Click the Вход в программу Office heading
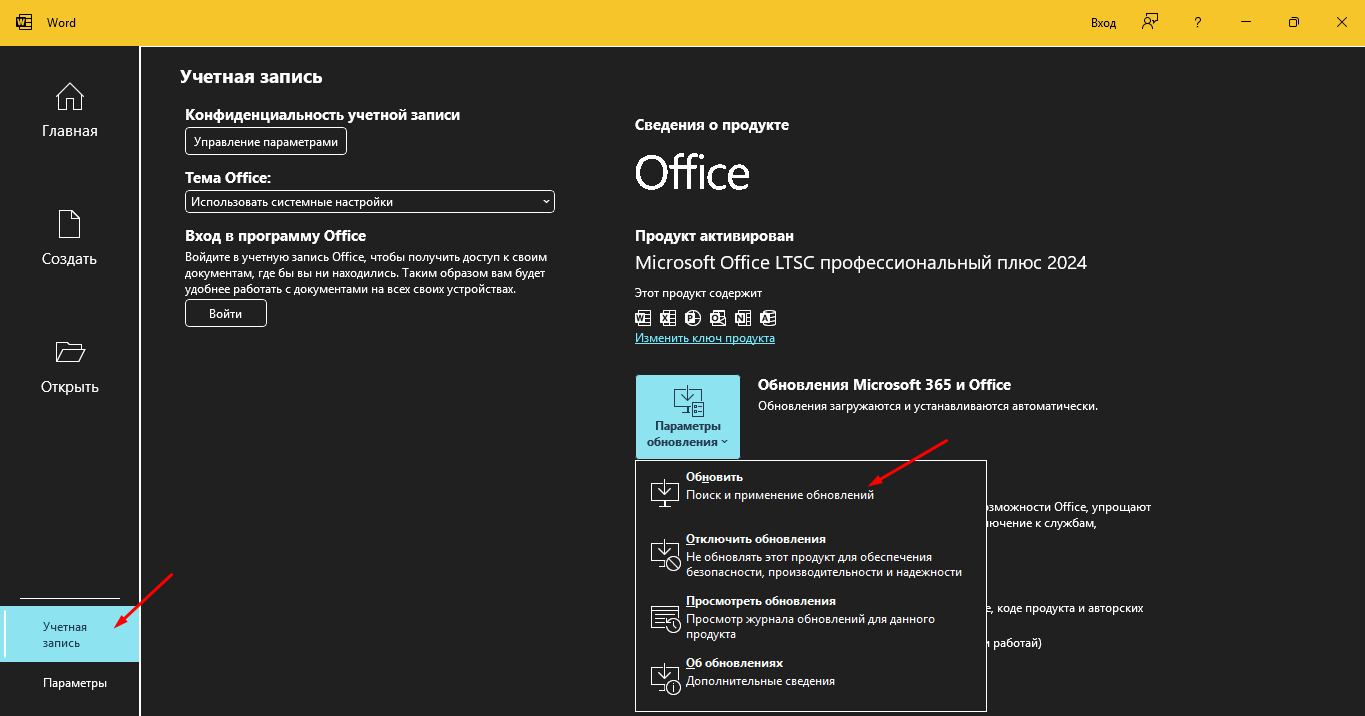Screen dimensions: 1365x716 pyautogui.click(x=276, y=236)
